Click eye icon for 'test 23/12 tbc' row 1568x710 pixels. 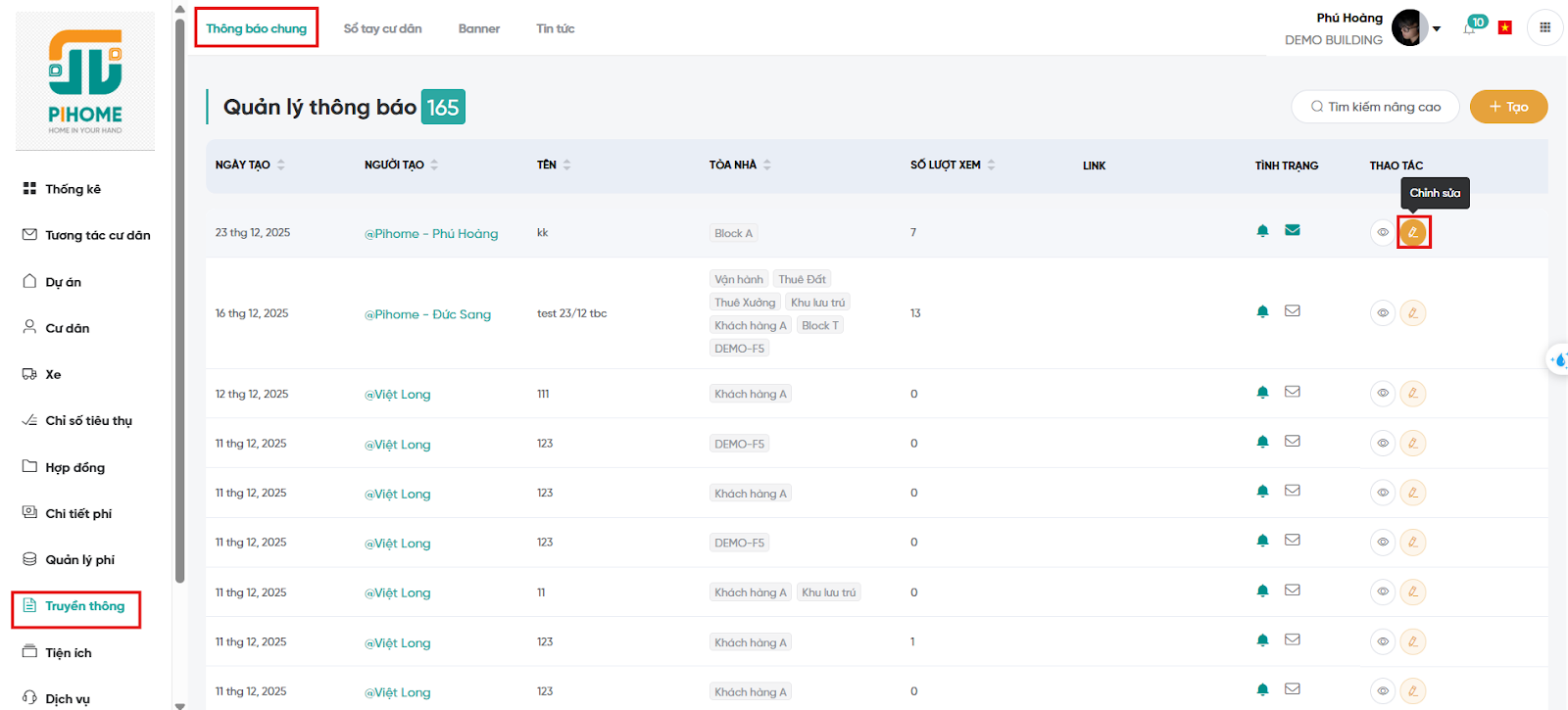(x=1383, y=313)
